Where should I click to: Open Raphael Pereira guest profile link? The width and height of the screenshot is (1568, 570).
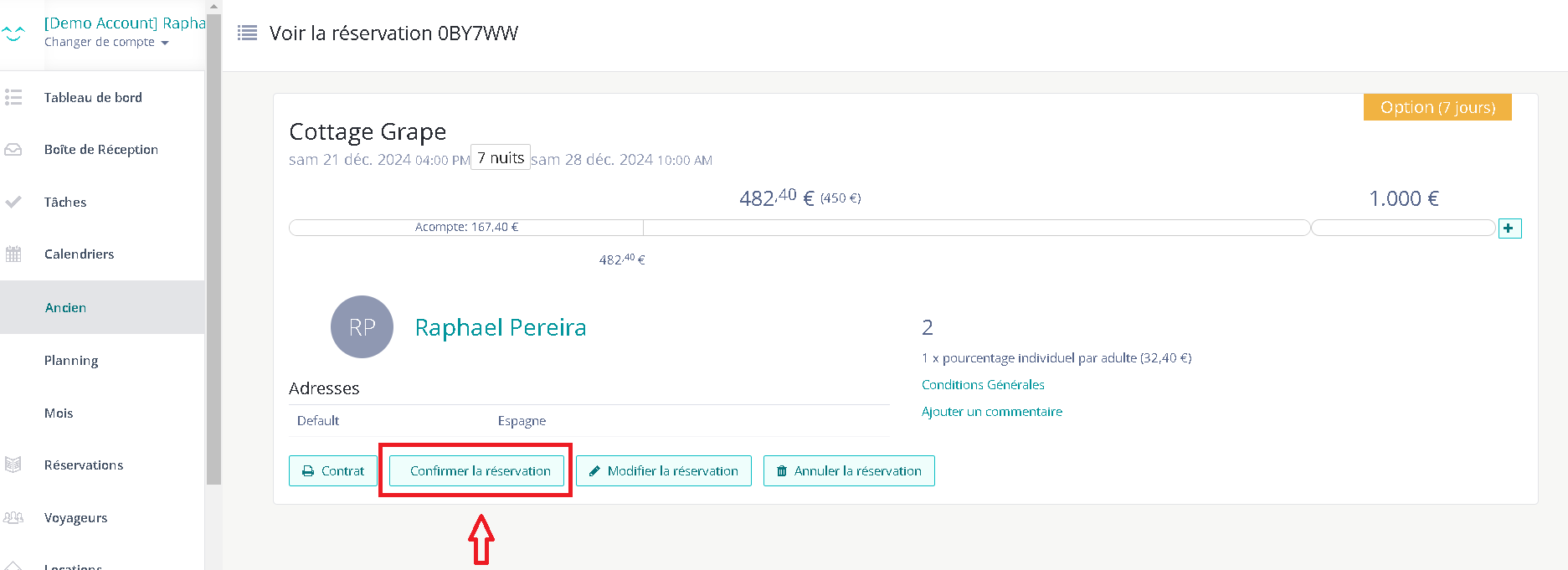[x=500, y=327]
